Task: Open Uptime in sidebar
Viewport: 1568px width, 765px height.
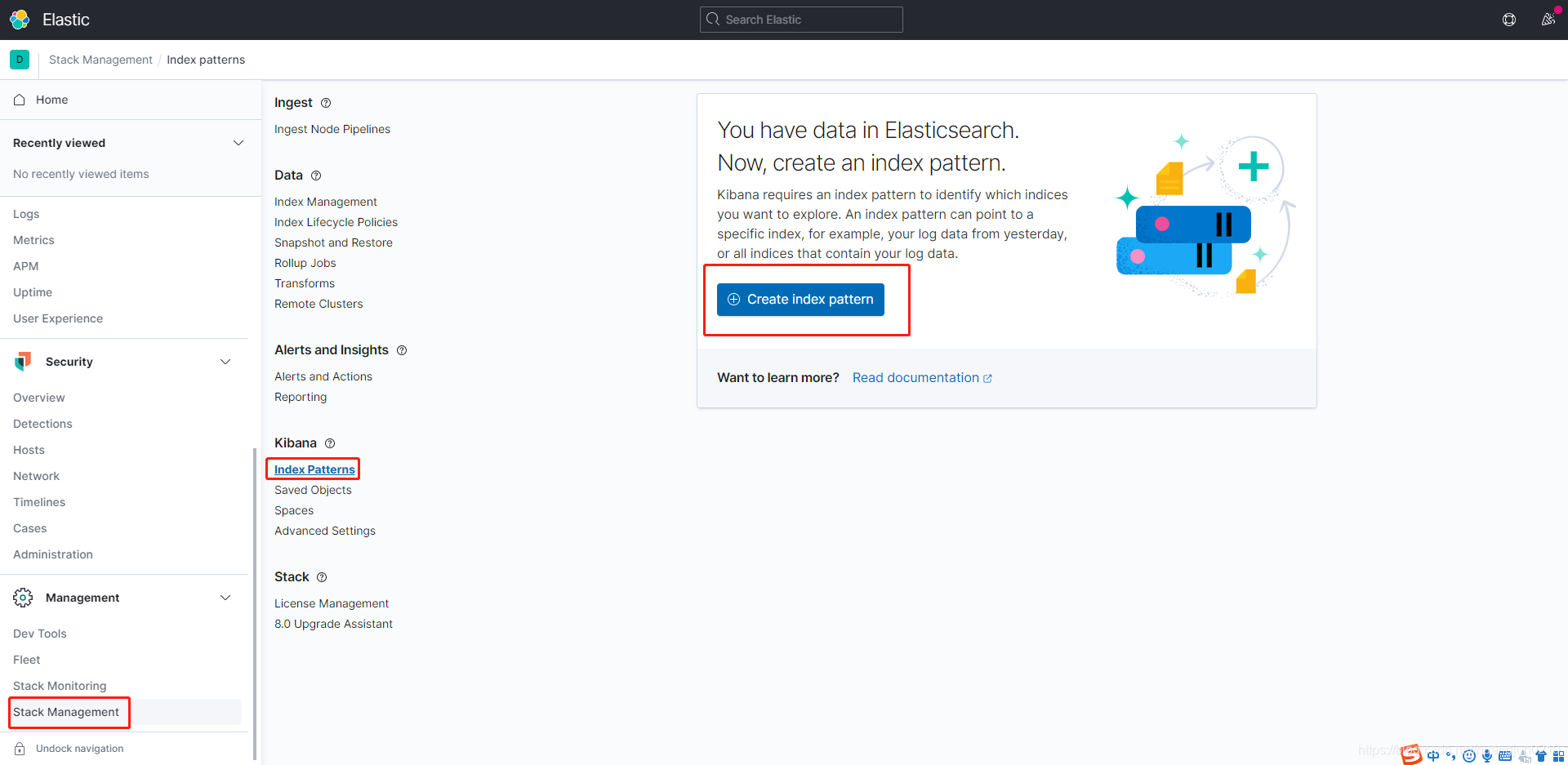Action: (33, 292)
